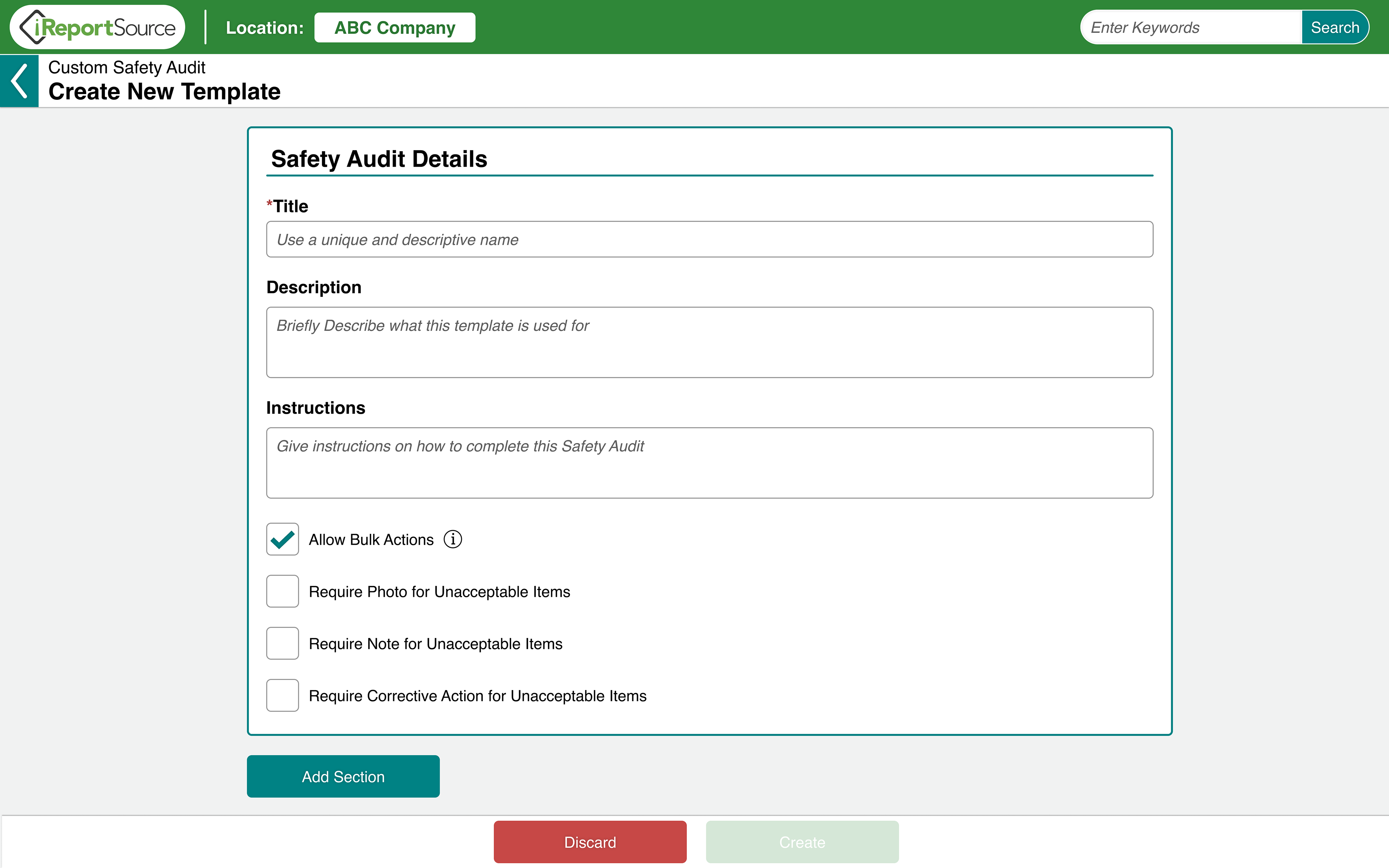Open the ABC Company location selector

click(x=395, y=27)
